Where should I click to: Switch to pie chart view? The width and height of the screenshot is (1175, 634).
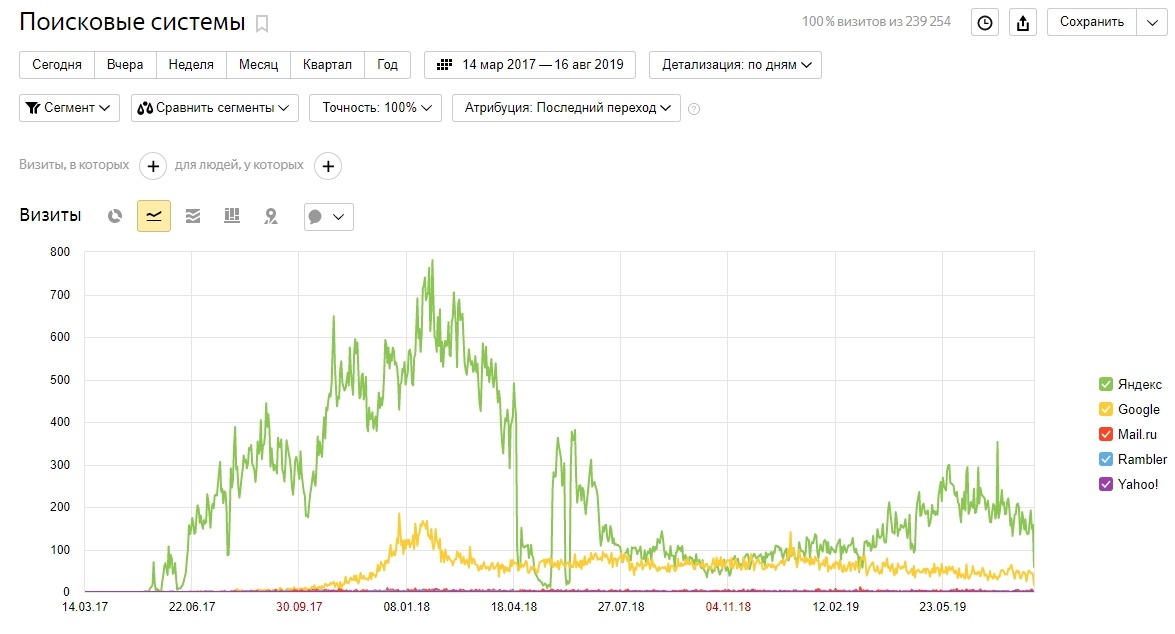pos(115,216)
